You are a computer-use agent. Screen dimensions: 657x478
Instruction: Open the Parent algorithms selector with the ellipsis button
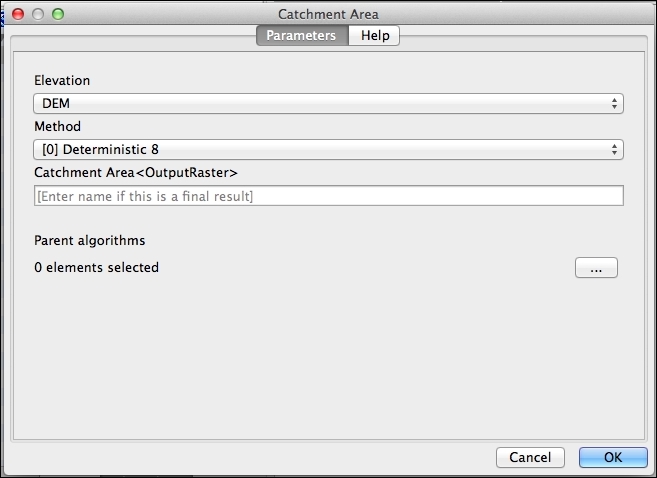click(596, 267)
